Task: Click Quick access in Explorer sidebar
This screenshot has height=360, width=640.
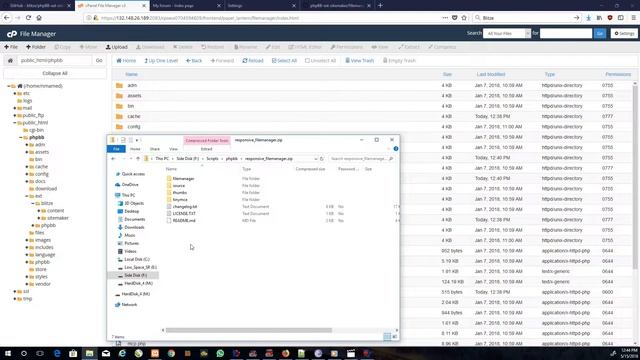Action: tap(133, 174)
